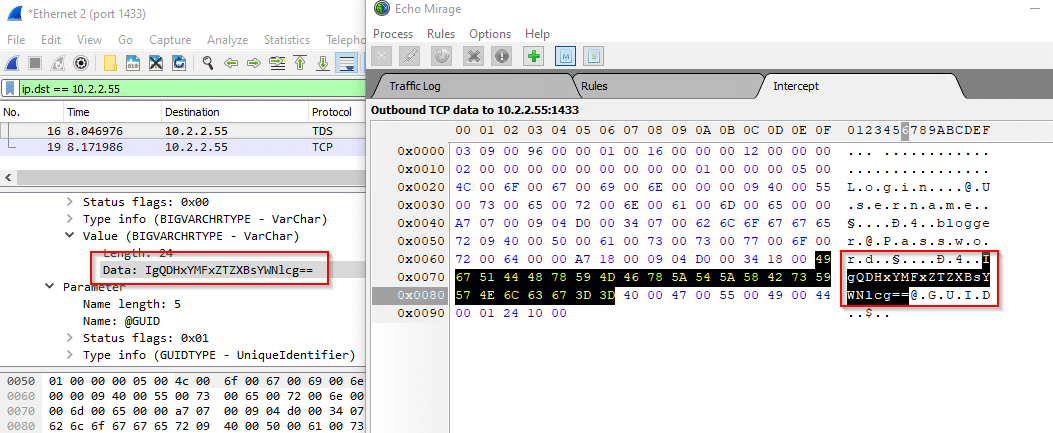Viewport: 1053px width, 433px height.
Task: Go to the first packet arrow icon
Action: click(x=299, y=63)
